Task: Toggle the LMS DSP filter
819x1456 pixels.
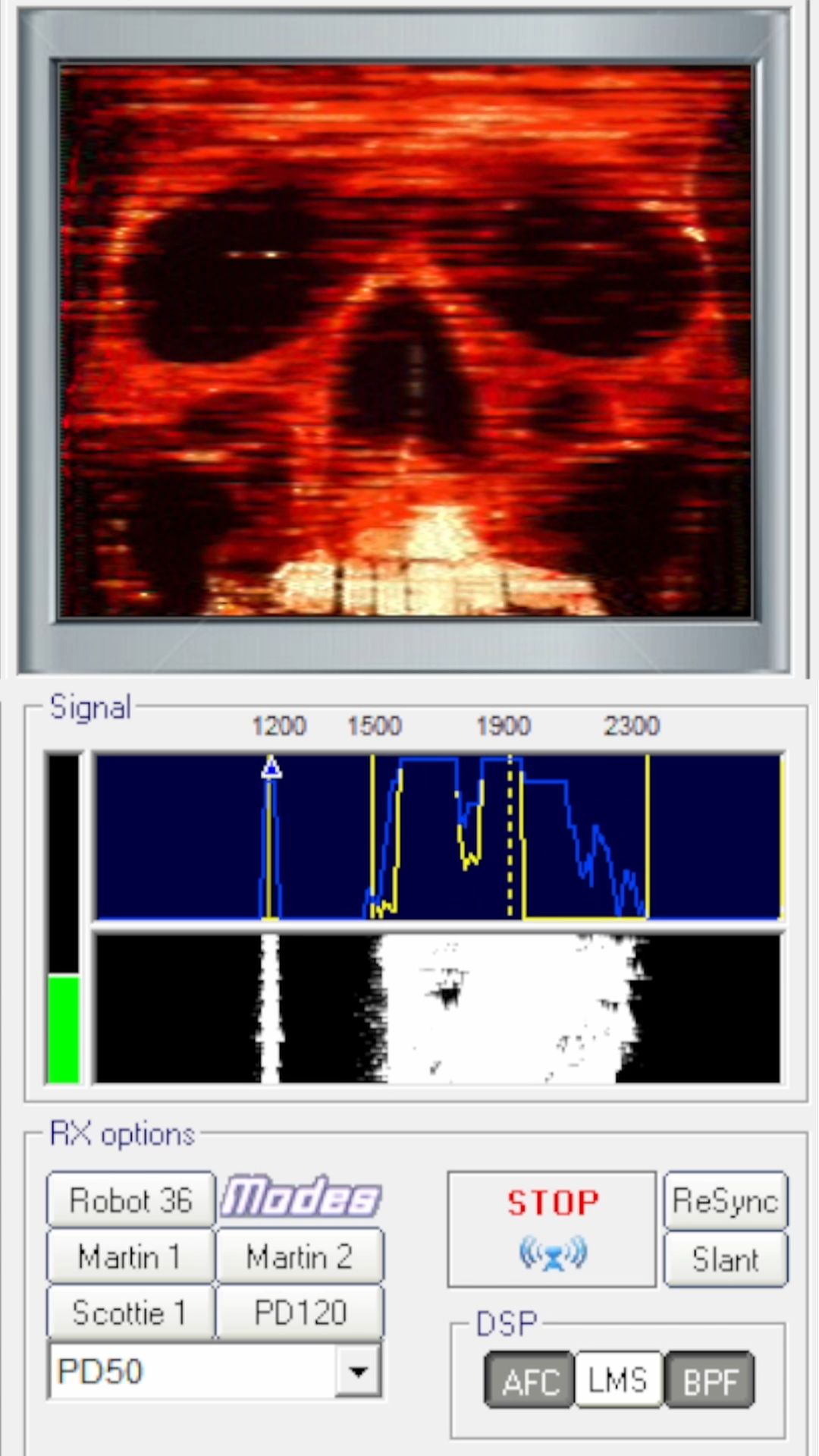Action: (x=618, y=1380)
